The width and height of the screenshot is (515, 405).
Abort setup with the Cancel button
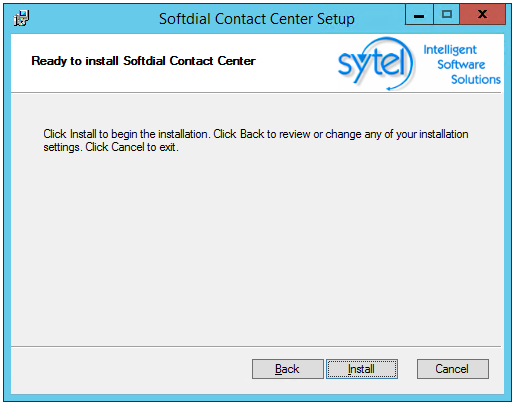(x=453, y=369)
